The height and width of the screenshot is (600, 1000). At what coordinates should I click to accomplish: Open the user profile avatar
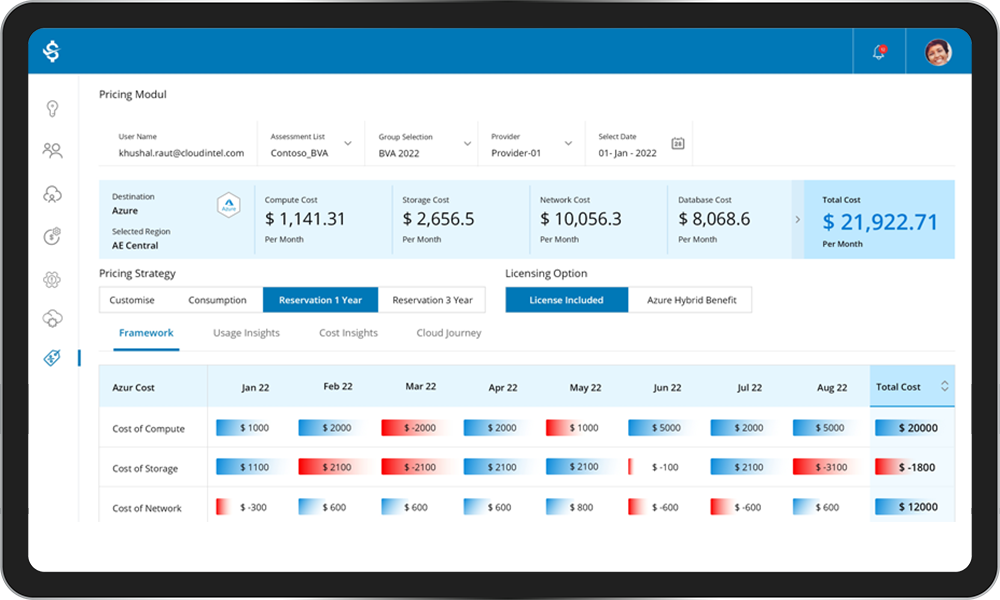tap(938, 52)
